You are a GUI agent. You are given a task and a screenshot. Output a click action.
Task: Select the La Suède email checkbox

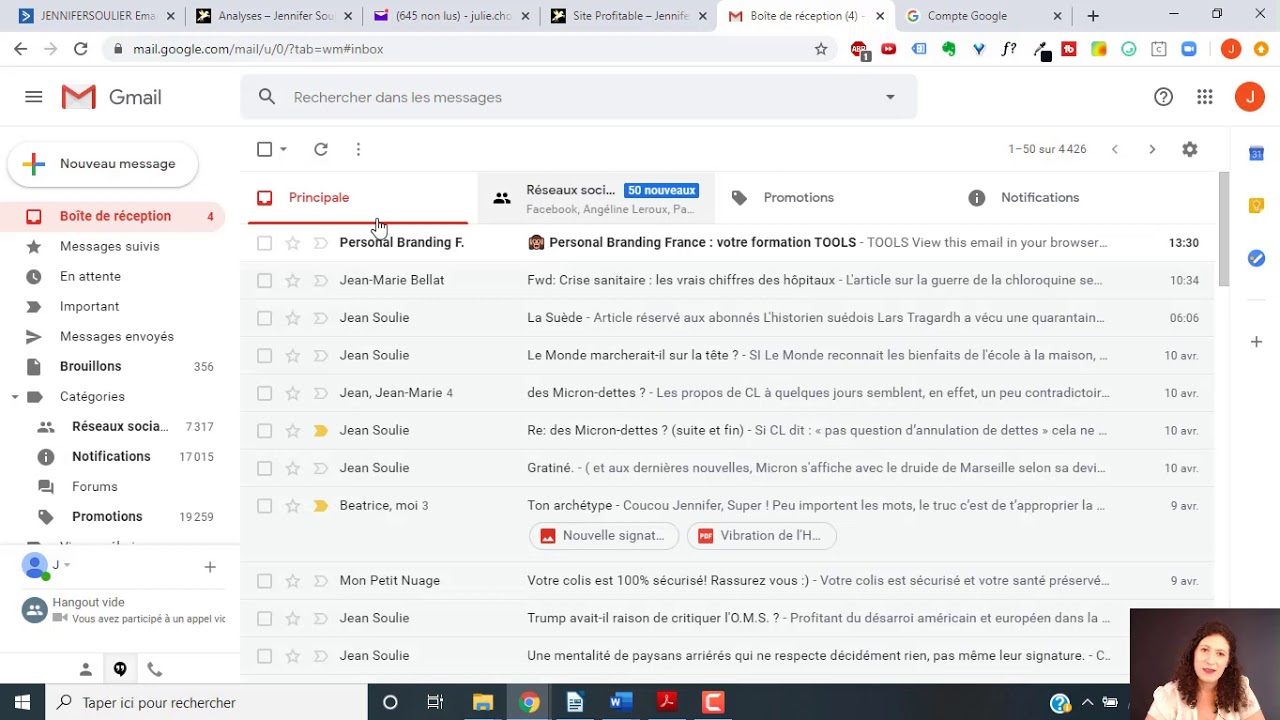[x=264, y=318]
